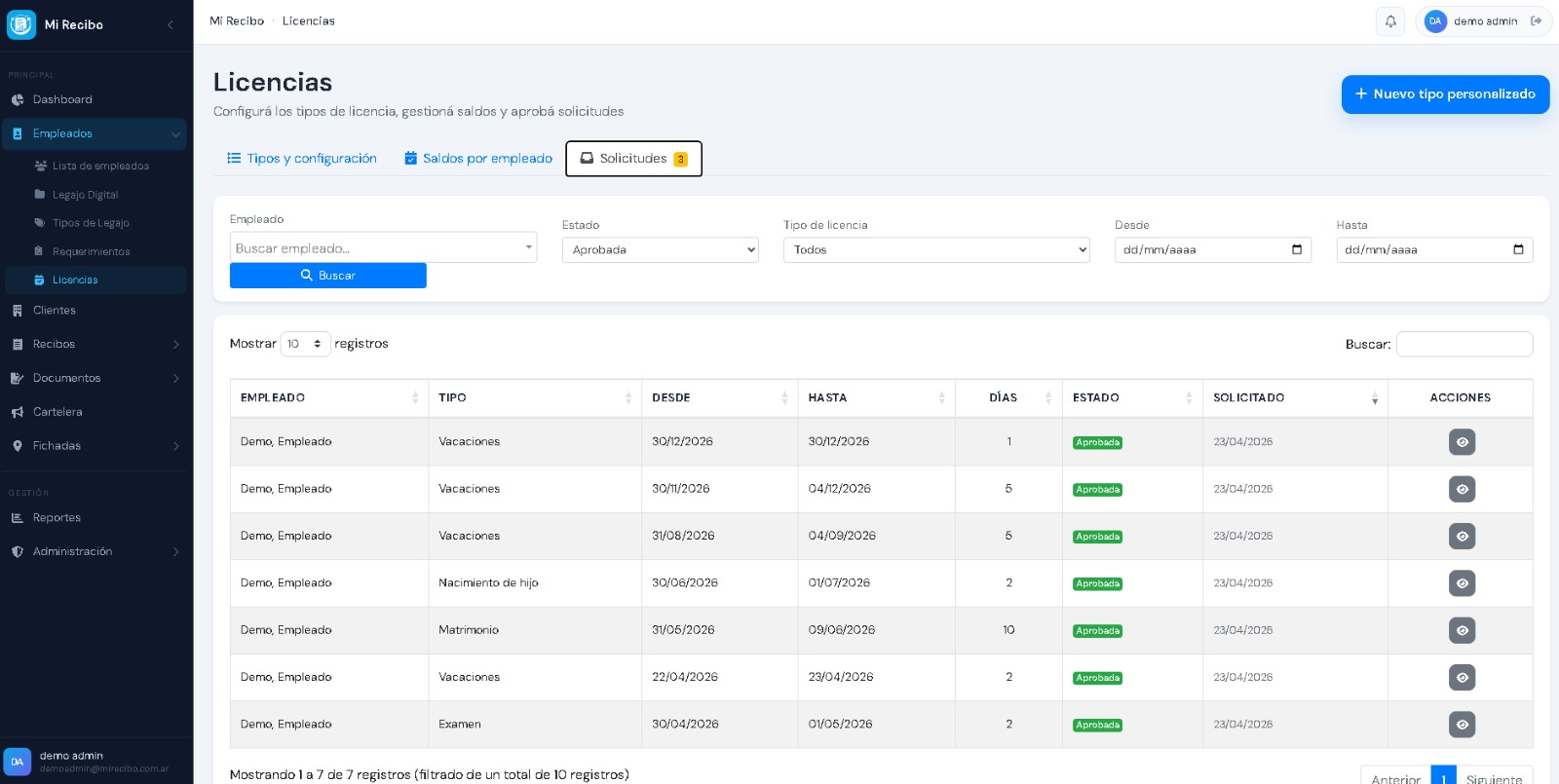Click the logout icon beside demo admin

1537,21
